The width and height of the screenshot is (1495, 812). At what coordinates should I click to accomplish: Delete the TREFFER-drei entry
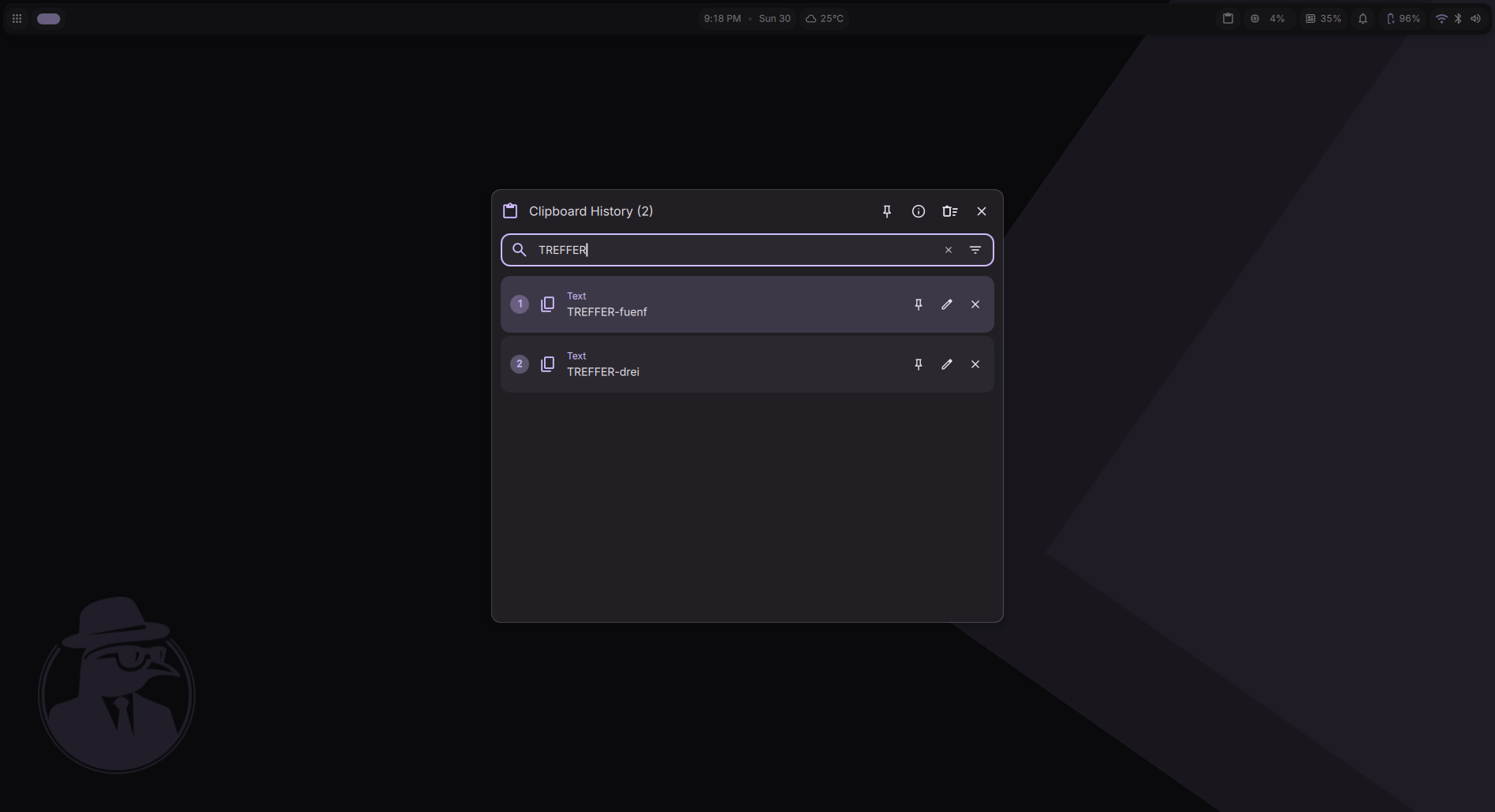click(x=975, y=364)
